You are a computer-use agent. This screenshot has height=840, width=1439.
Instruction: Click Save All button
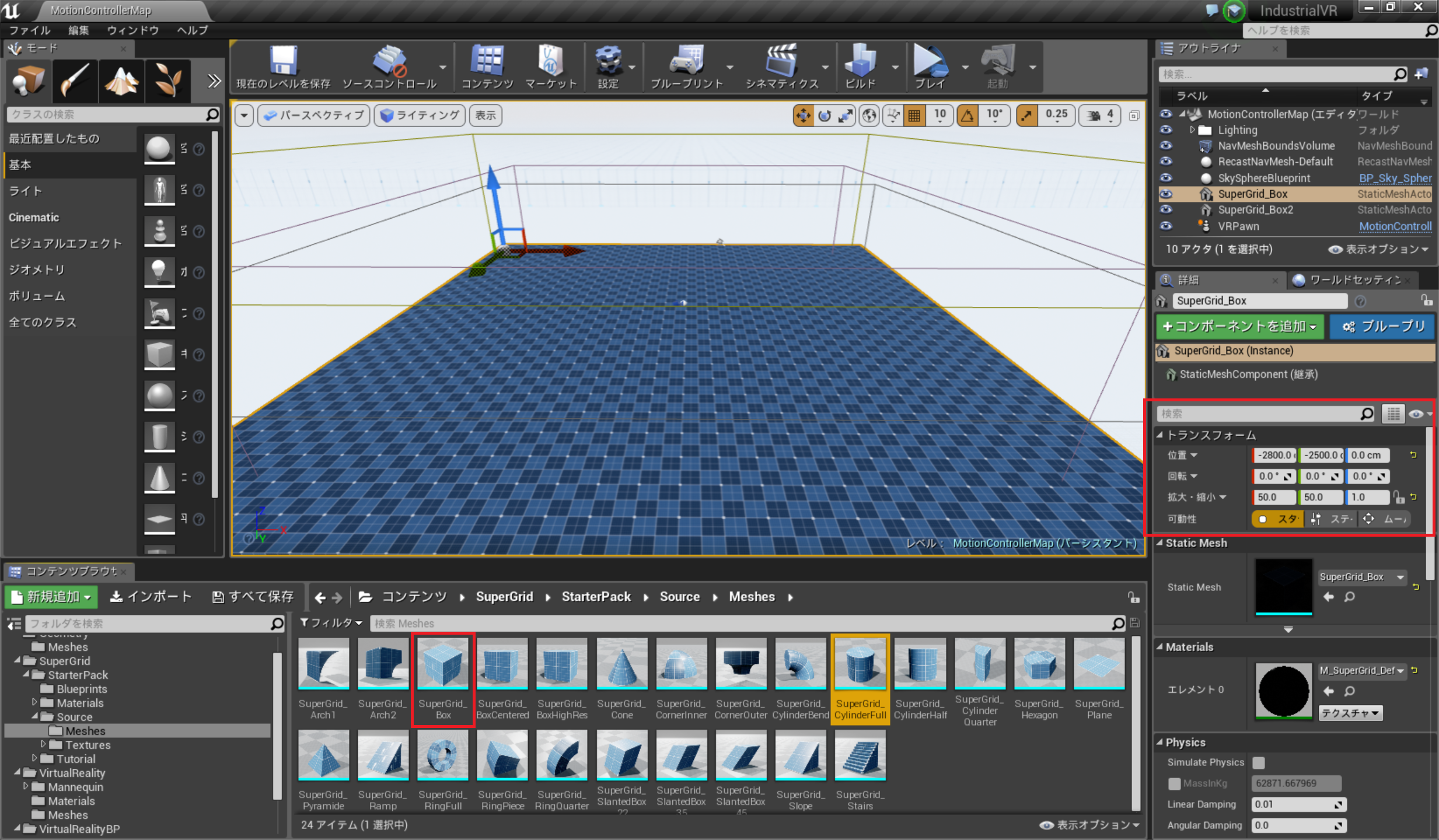[x=253, y=597]
